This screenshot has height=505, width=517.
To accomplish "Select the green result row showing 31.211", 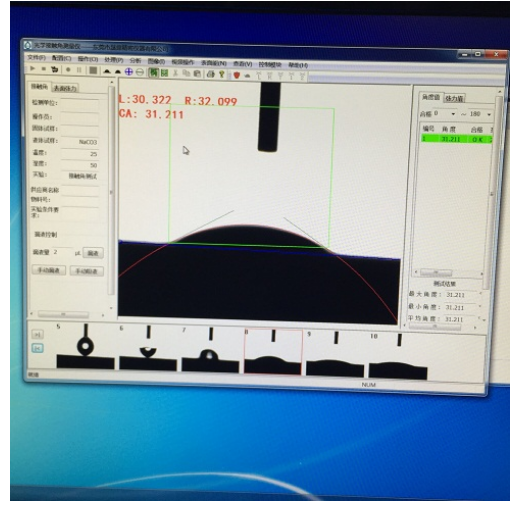I will coord(456,139).
